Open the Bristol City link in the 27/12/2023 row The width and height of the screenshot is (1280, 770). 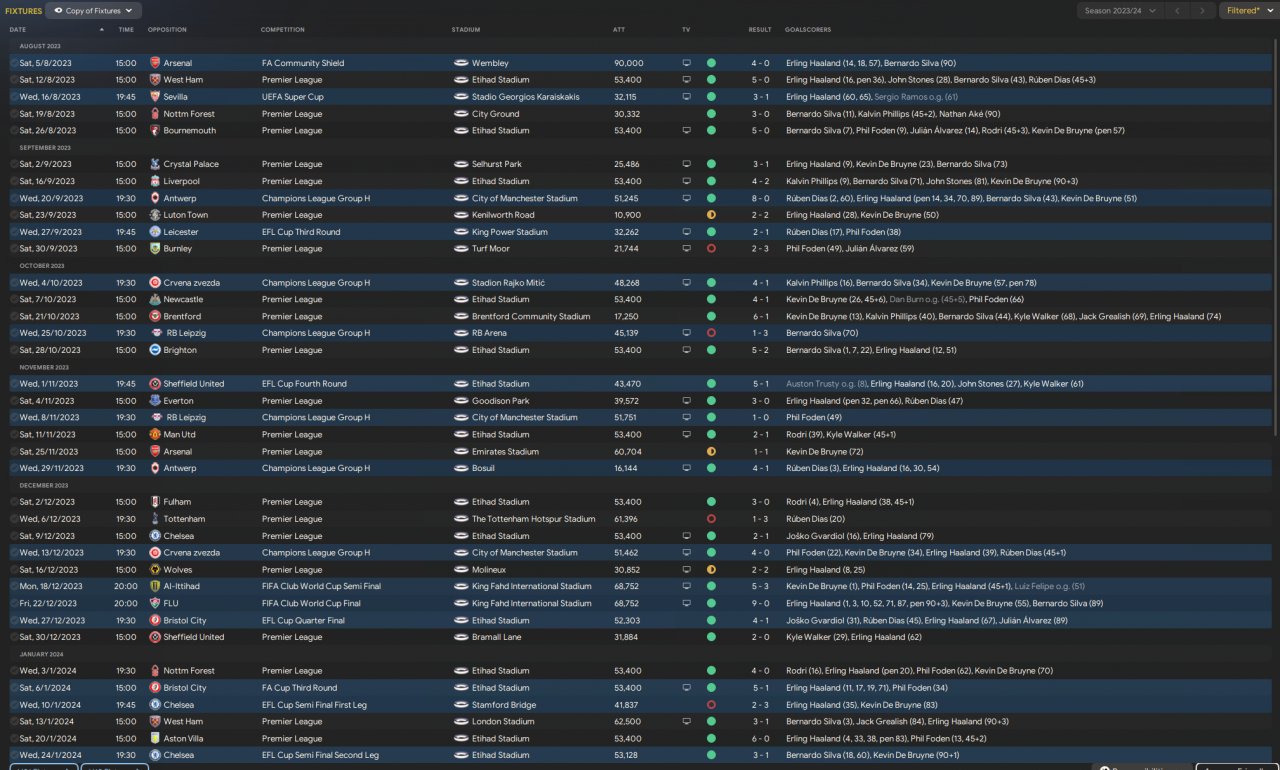(x=185, y=621)
